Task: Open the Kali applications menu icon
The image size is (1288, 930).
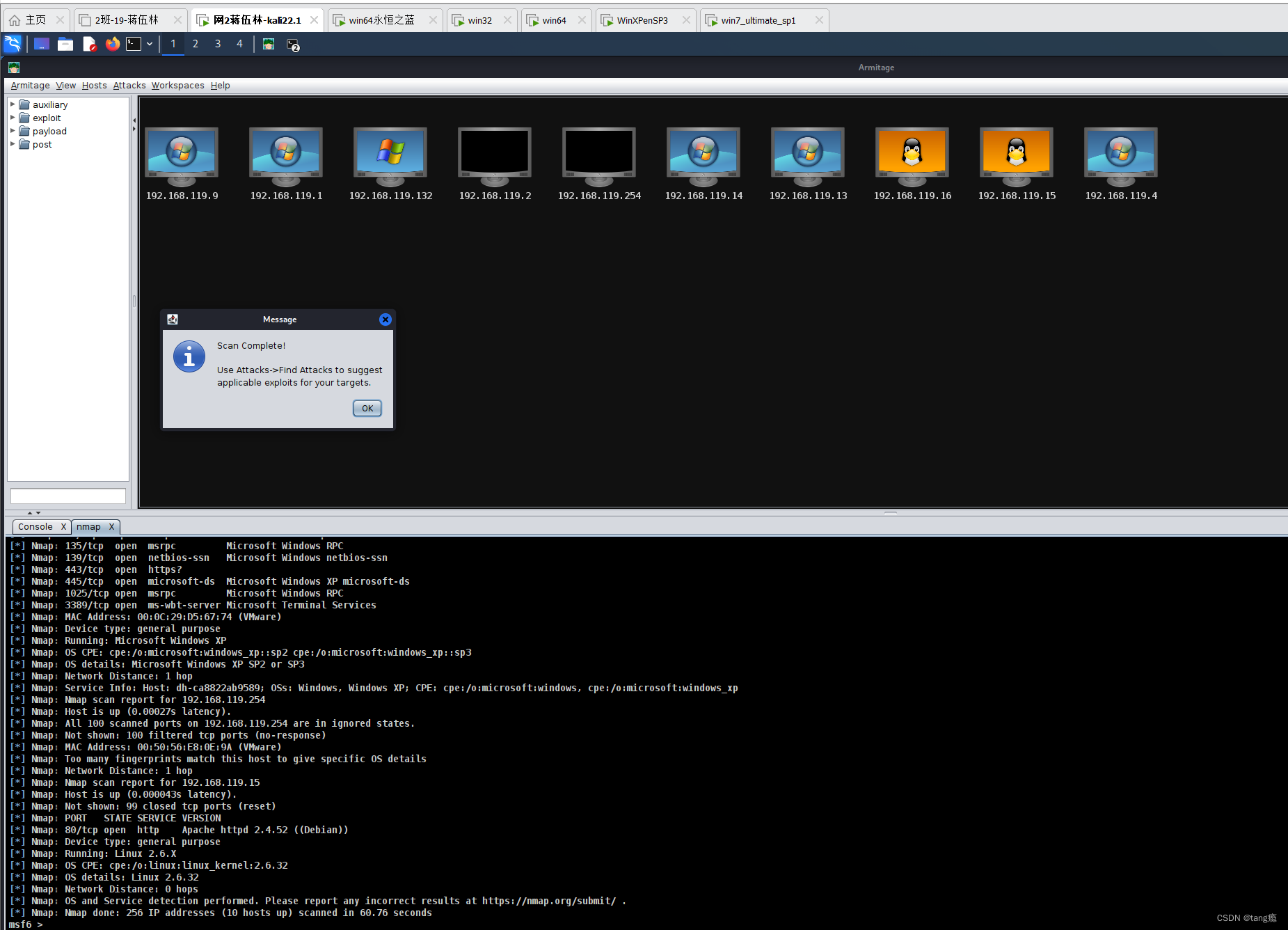Action: [13, 44]
